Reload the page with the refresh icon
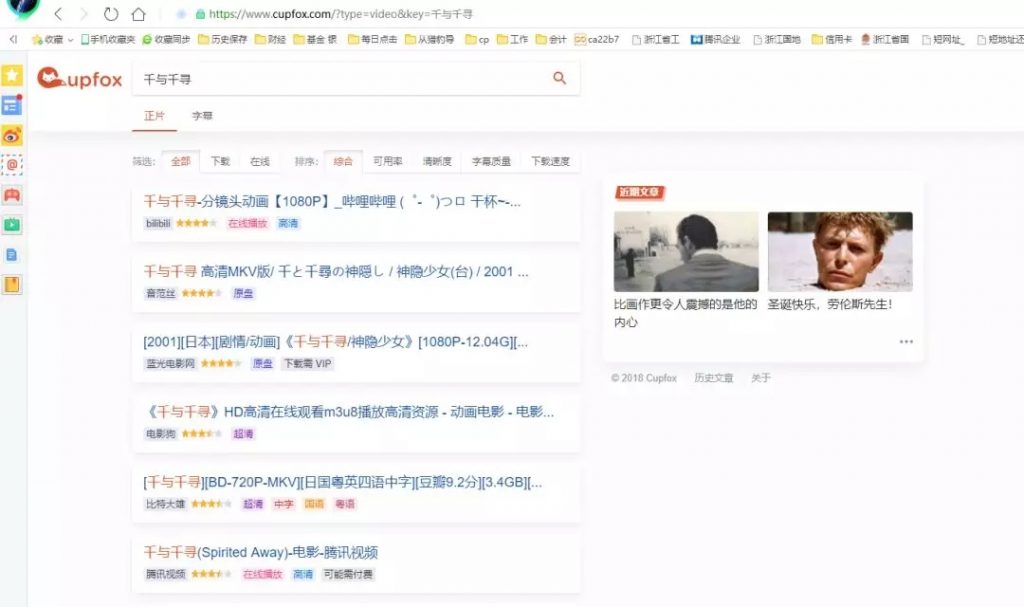Image resolution: width=1024 pixels, height=607 pixels. tap(111, 14)
